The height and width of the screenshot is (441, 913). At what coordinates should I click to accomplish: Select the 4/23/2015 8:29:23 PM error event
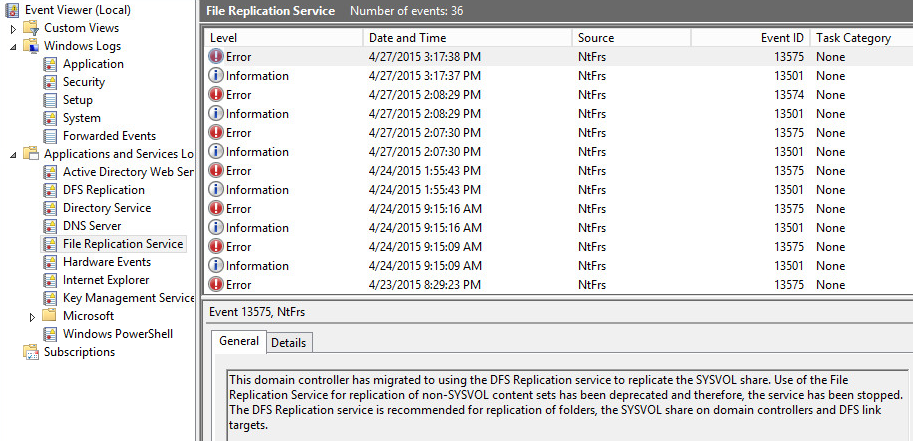coord(425,285)
